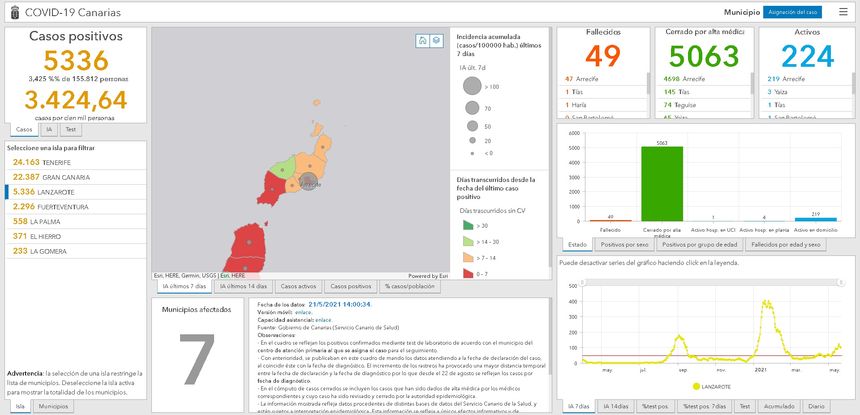Click the map home extent icon
The height and width of the screenshot is (415, 860).
423,40
